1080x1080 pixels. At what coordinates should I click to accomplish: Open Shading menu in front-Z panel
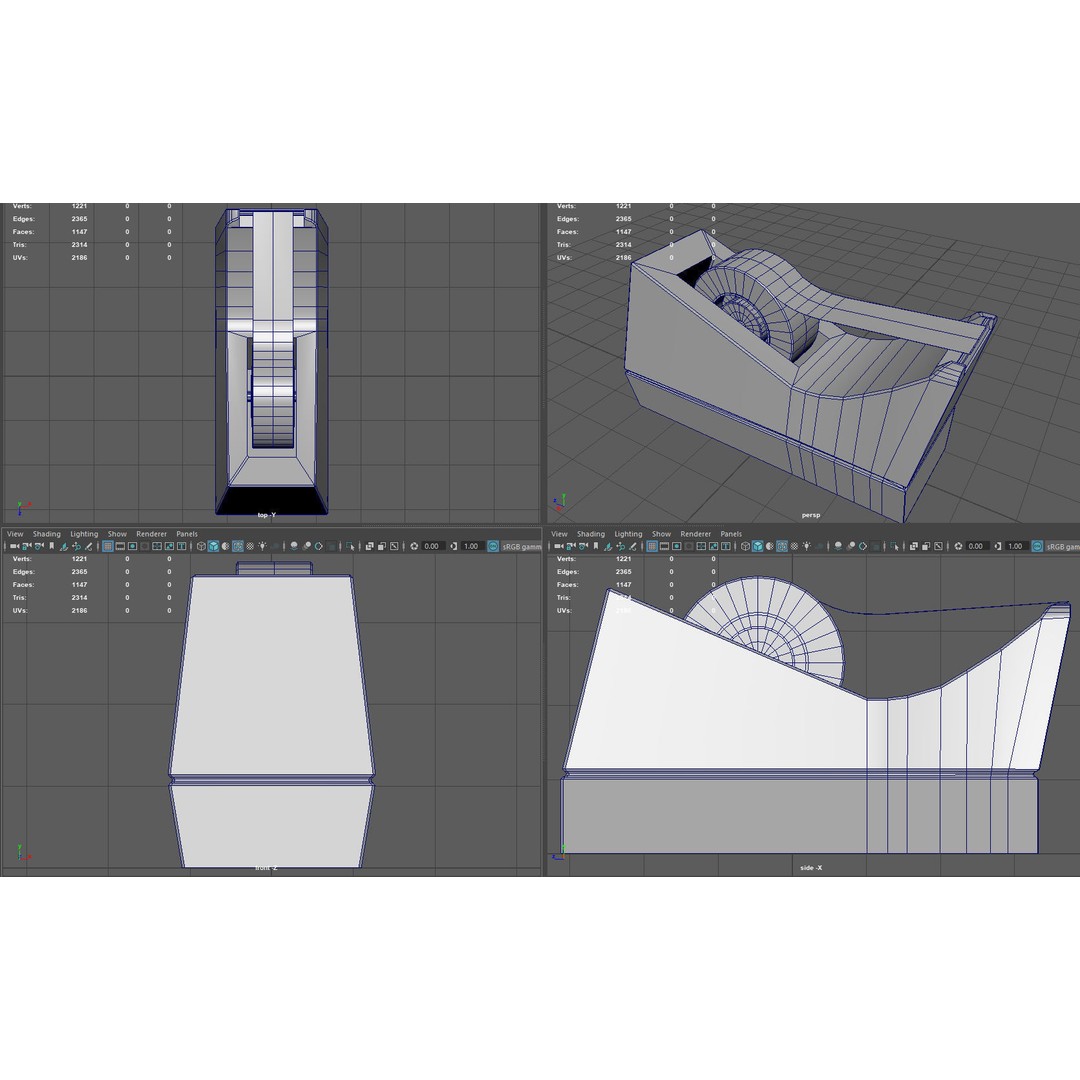46,534
